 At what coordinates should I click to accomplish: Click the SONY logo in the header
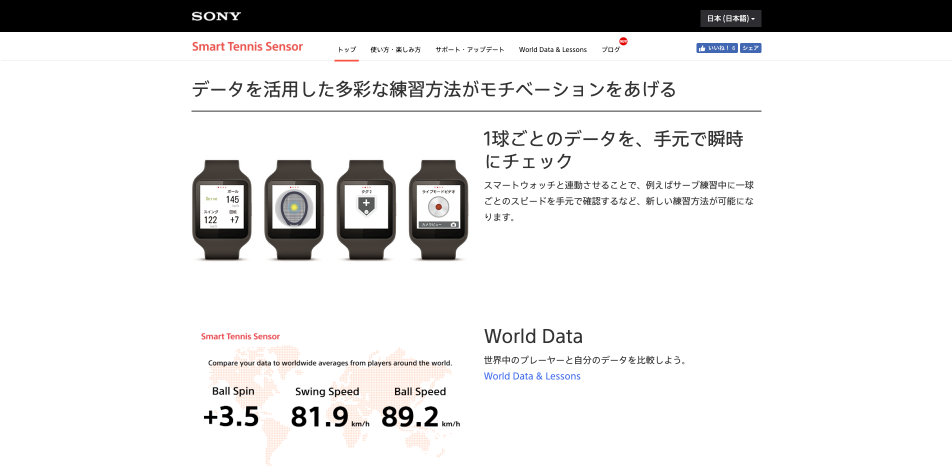click(x=216, y=16)
